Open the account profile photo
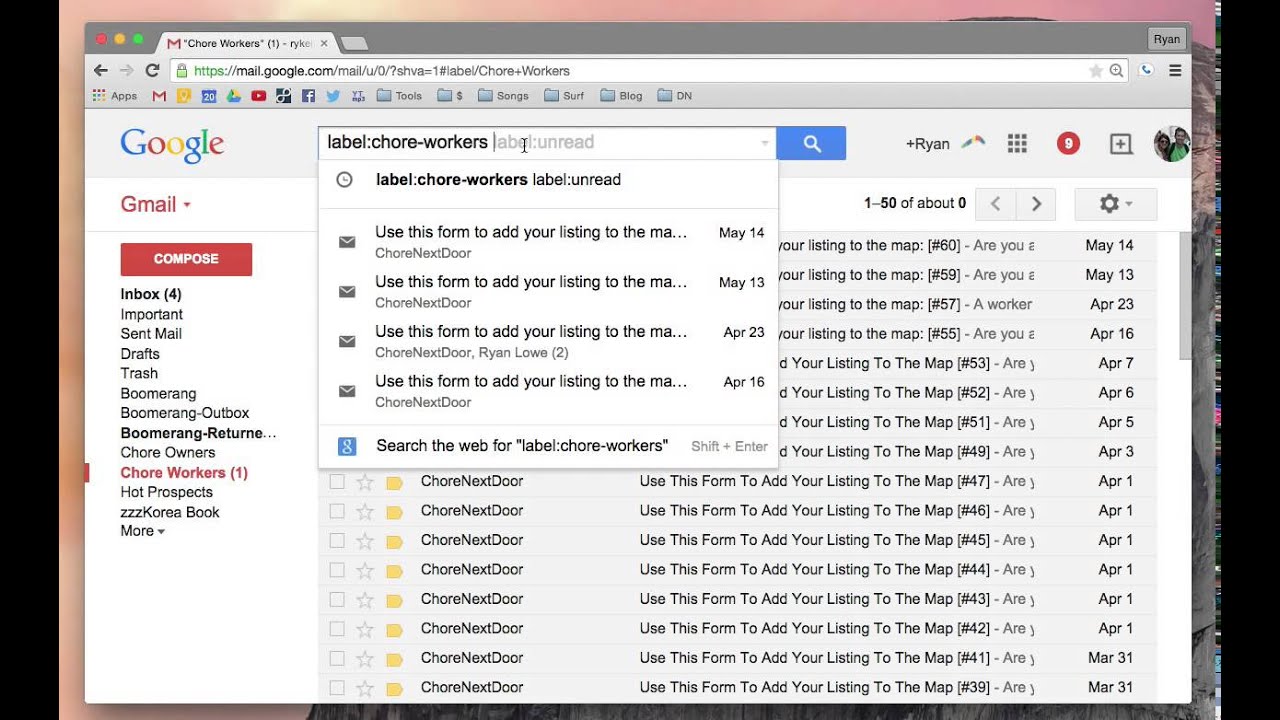 (x=1172, y=144)
